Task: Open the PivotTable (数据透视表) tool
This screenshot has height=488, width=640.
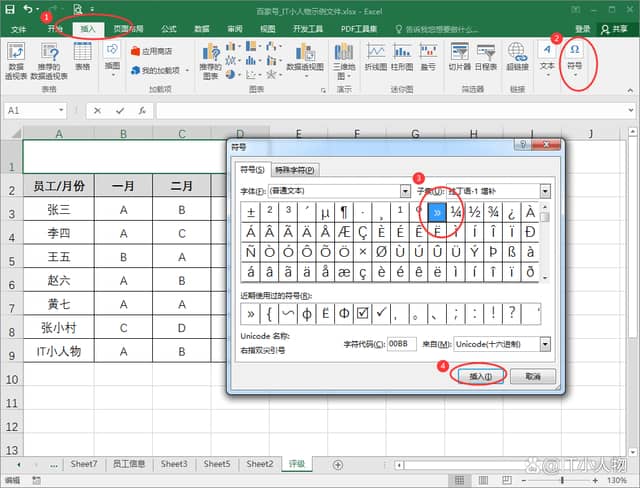Action: point(16,61)
